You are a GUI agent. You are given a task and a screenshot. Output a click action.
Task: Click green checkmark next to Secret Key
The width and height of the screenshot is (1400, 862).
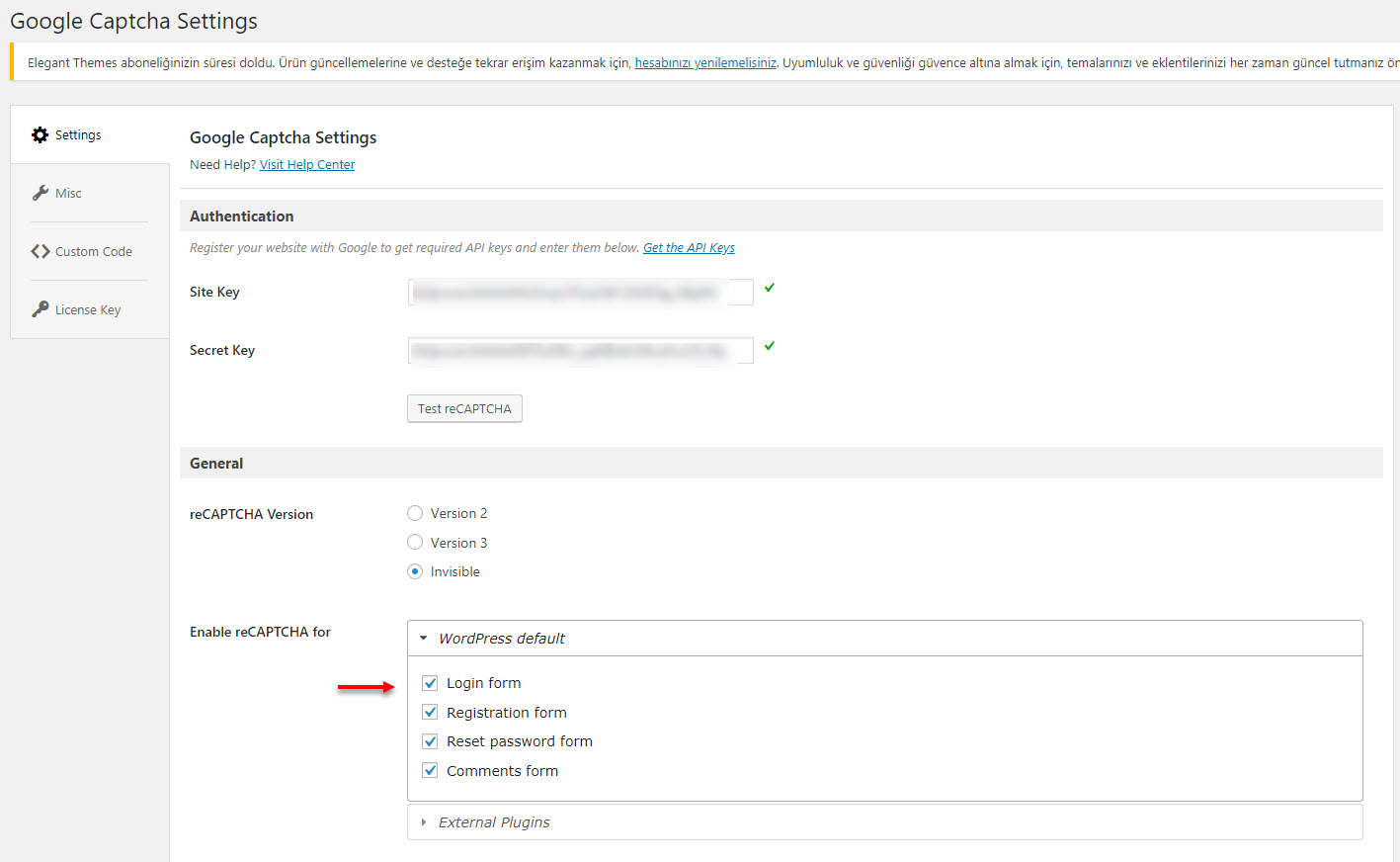click(770, 346)
